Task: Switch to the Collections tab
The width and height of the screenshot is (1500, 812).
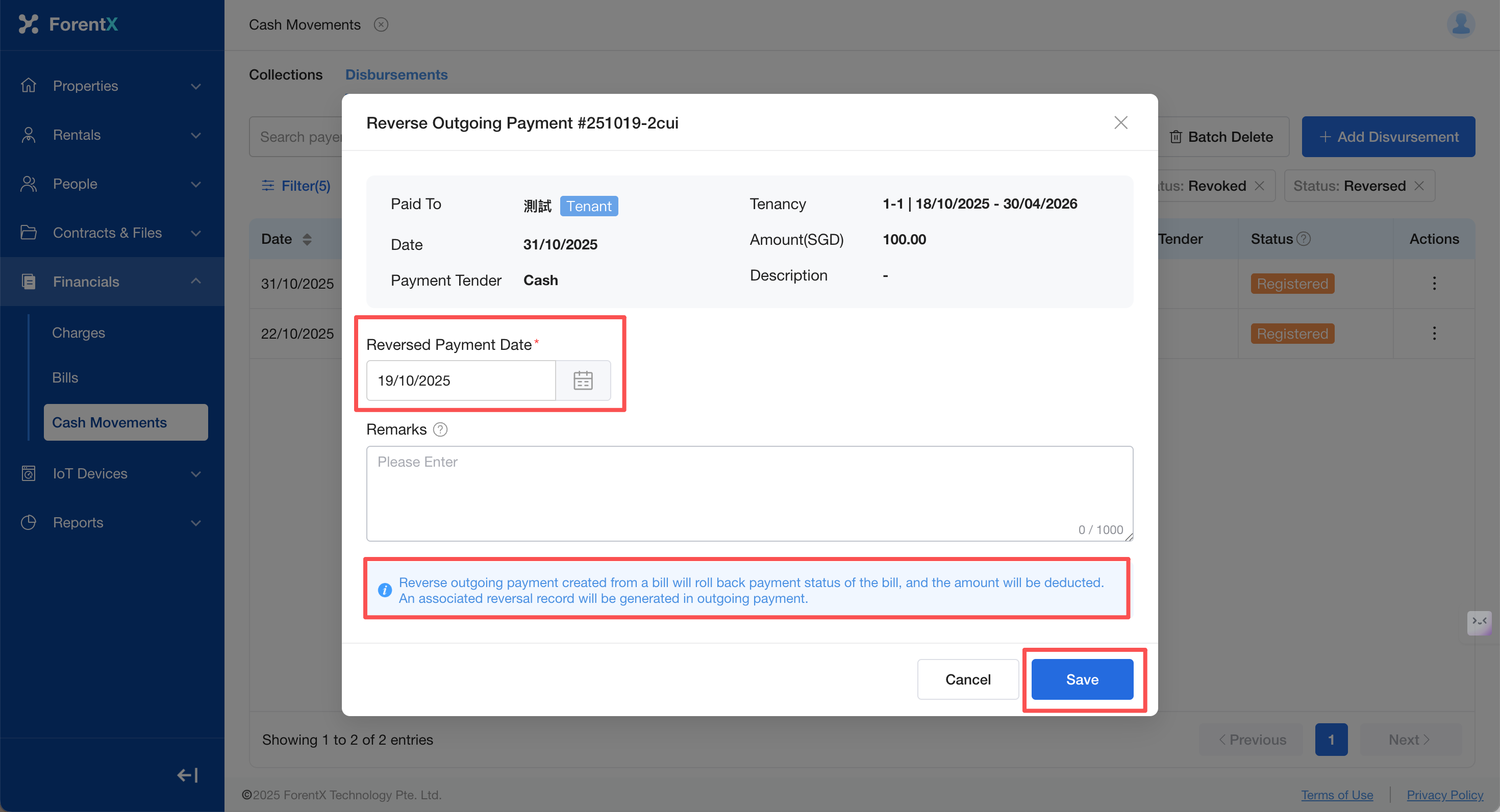Action: tap(285, 74)
